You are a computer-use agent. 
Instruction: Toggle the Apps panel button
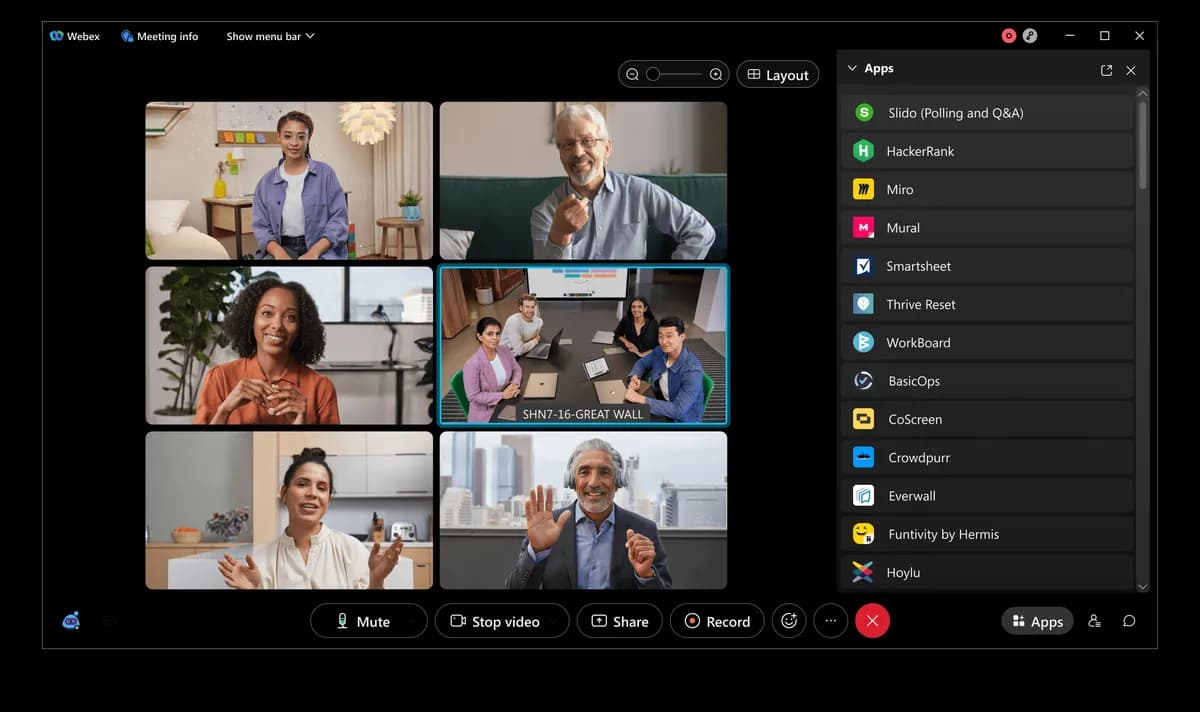click(x=1037, y=621)
